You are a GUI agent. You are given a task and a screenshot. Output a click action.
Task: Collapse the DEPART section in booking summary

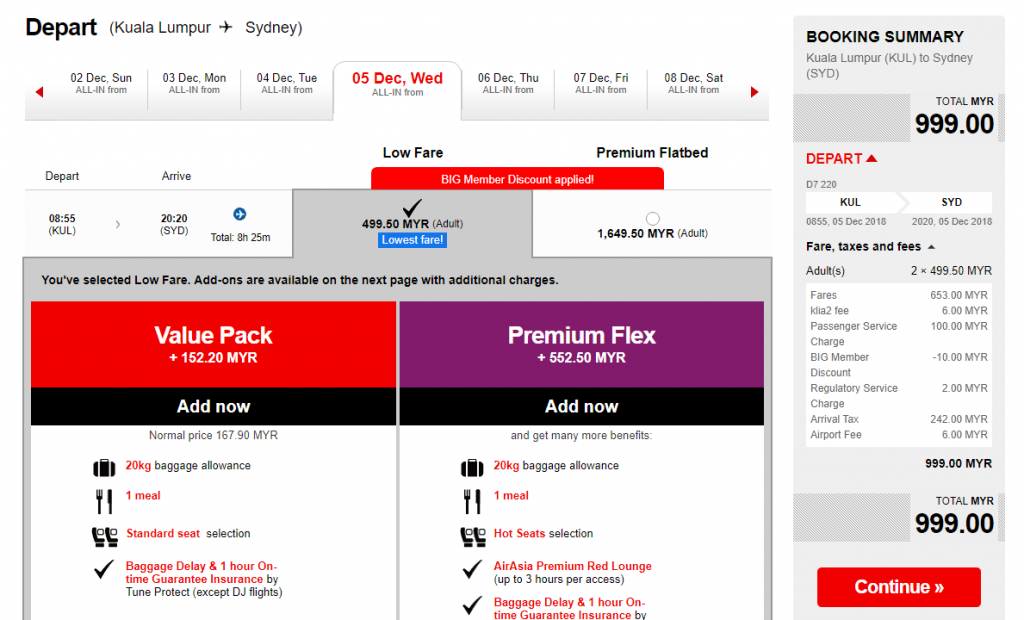pyautogui.click(x=871, y=158)
